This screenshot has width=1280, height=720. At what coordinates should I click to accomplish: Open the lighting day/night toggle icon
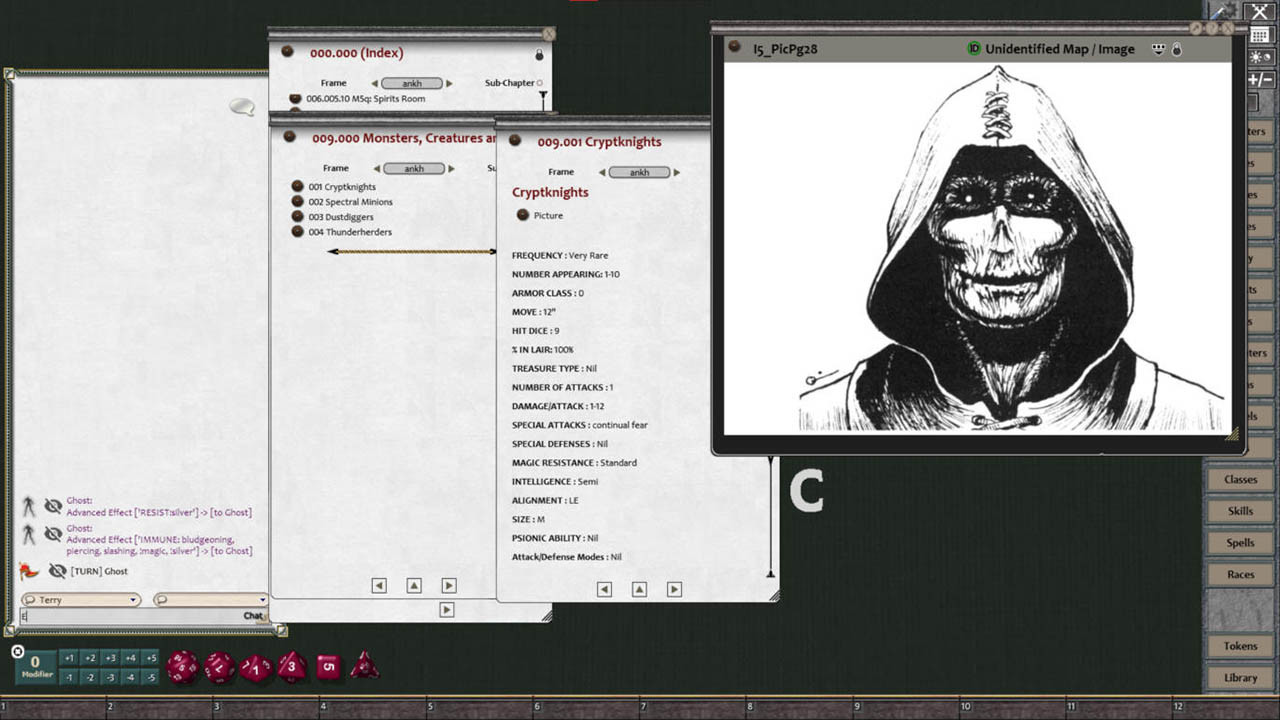coord(1261,57)
